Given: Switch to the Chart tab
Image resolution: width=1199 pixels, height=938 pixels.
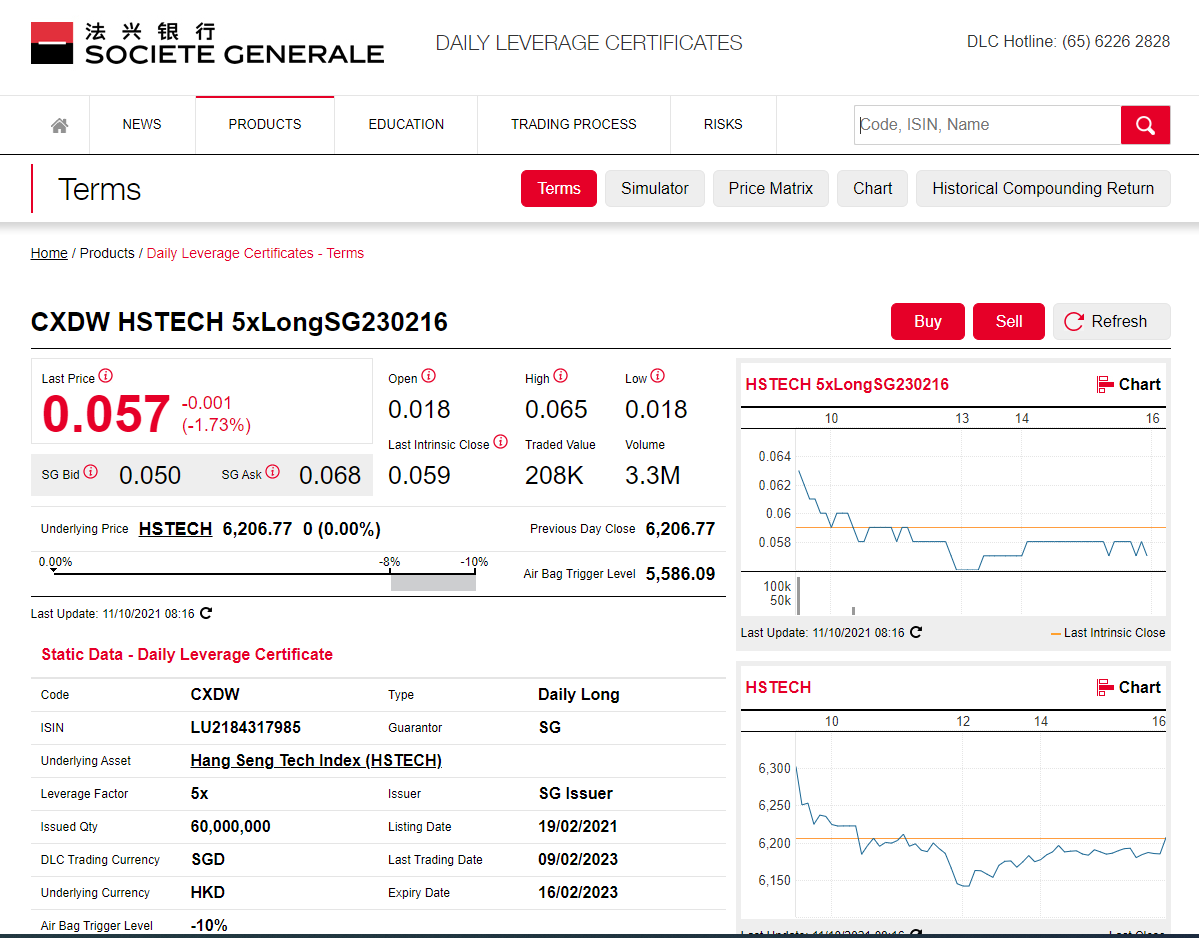Looking at the screenshot, I should click(872, 189).
